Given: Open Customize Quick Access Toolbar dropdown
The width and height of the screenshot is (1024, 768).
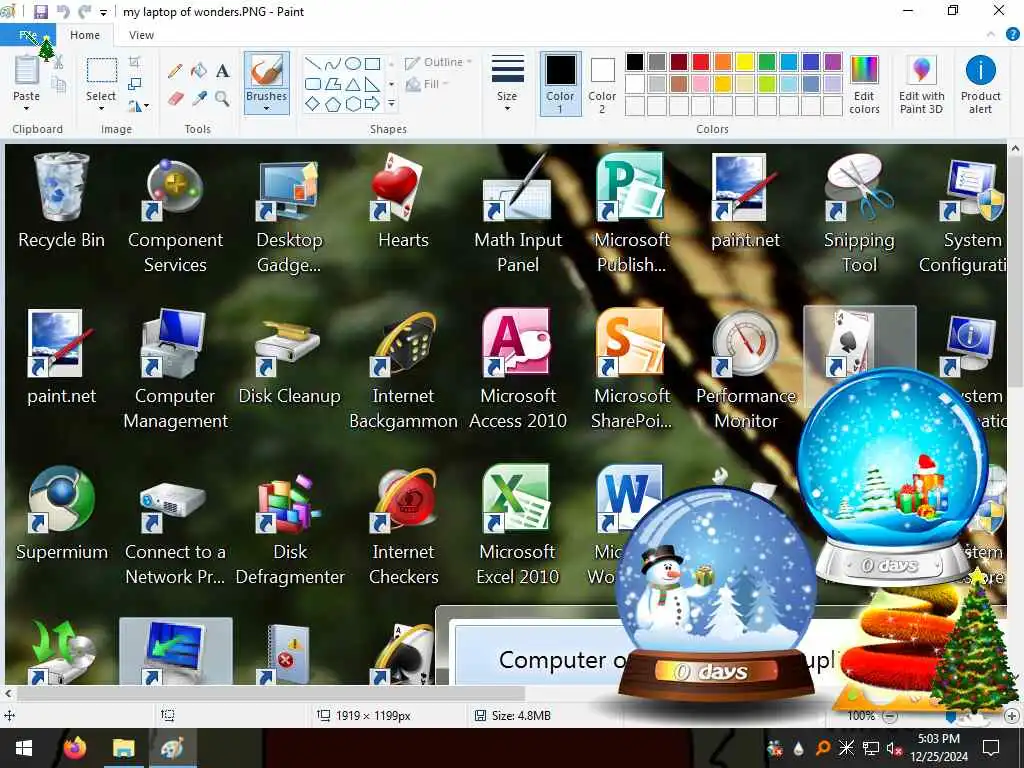Looking at the screenshot, I should point(103,12).
